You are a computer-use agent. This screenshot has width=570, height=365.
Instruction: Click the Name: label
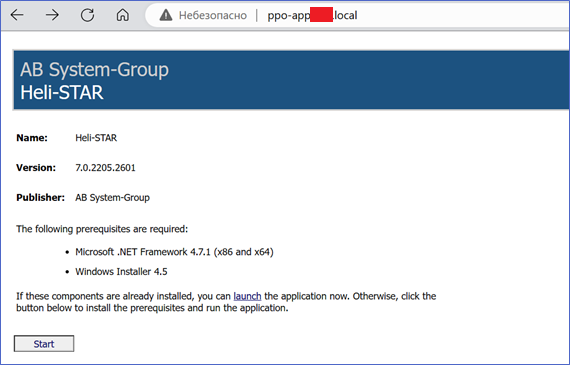[x=32, y=138]
